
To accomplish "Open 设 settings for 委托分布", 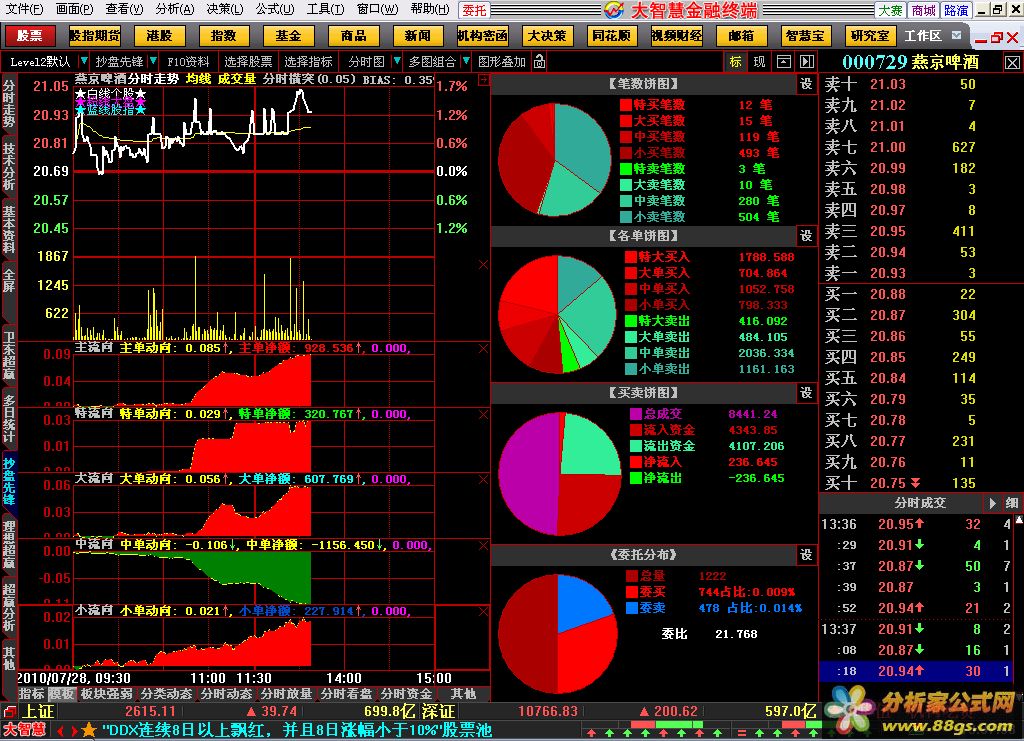I will pyautogui.click(x=806, y=554).
